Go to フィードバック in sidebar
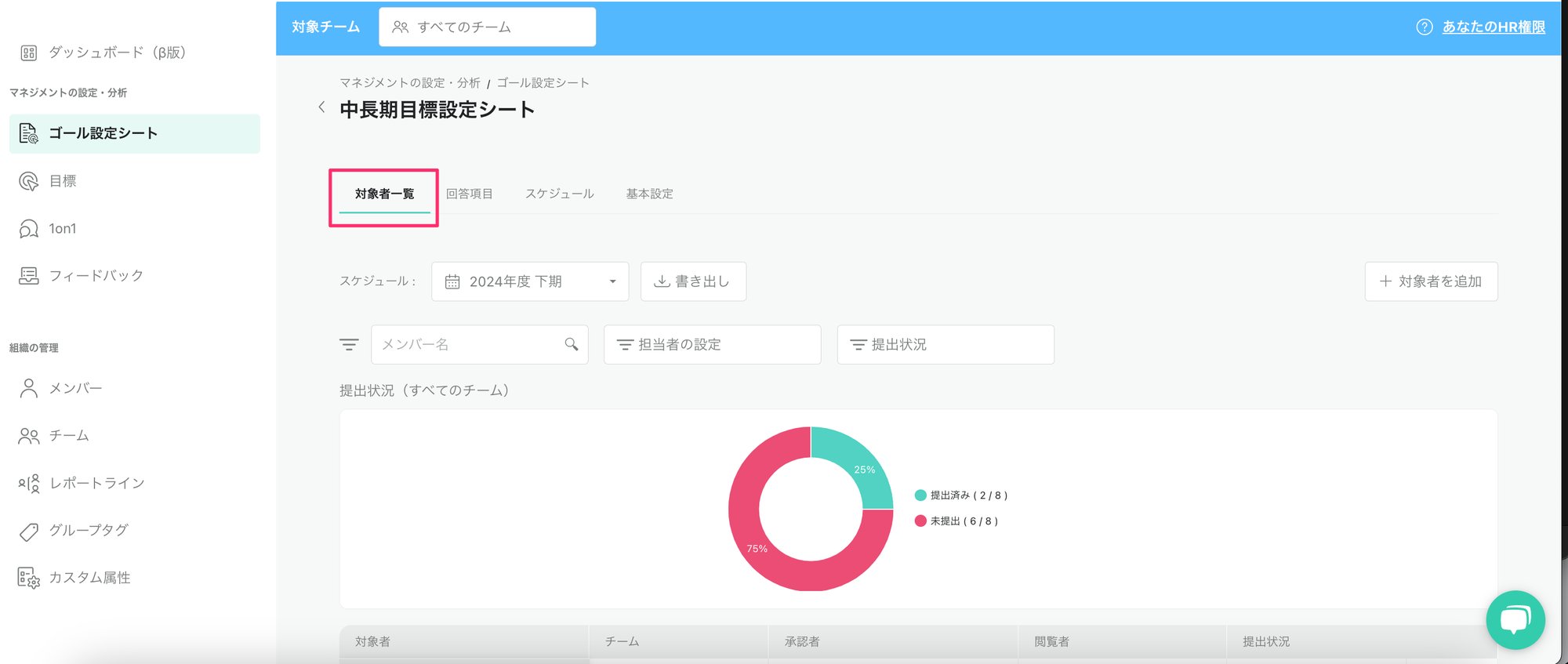Image resolution: width=1568 pixels, height=664 pixels. (x=96, y=276)
